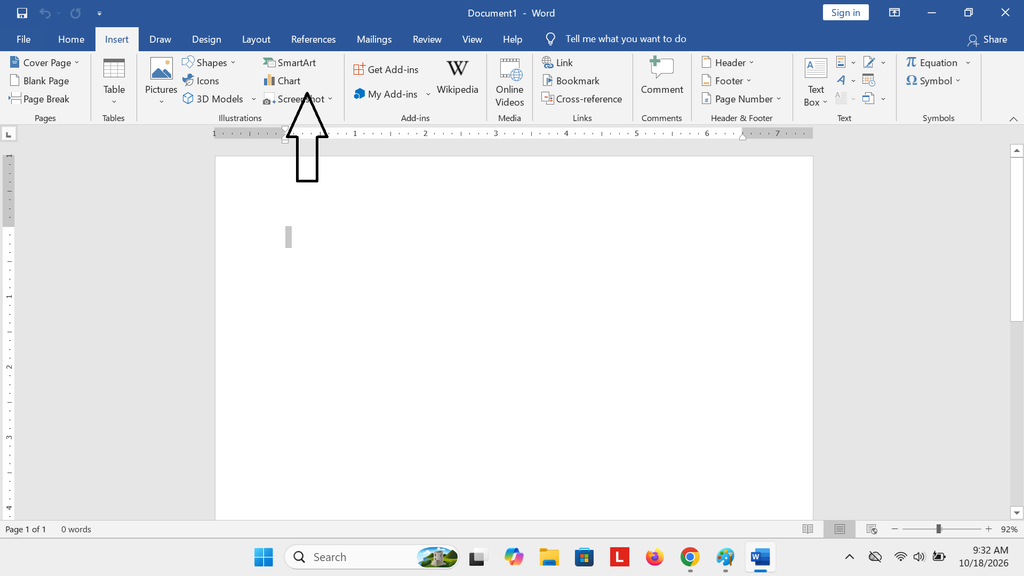Insert a Link

pos(557,63)
